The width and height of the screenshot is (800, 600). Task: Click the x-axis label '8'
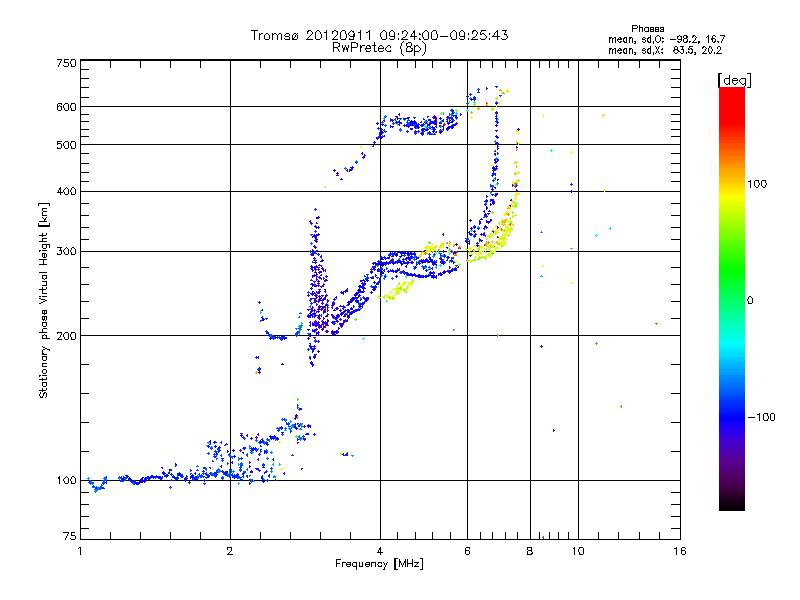pyautogui.click(x=530, y=551)
